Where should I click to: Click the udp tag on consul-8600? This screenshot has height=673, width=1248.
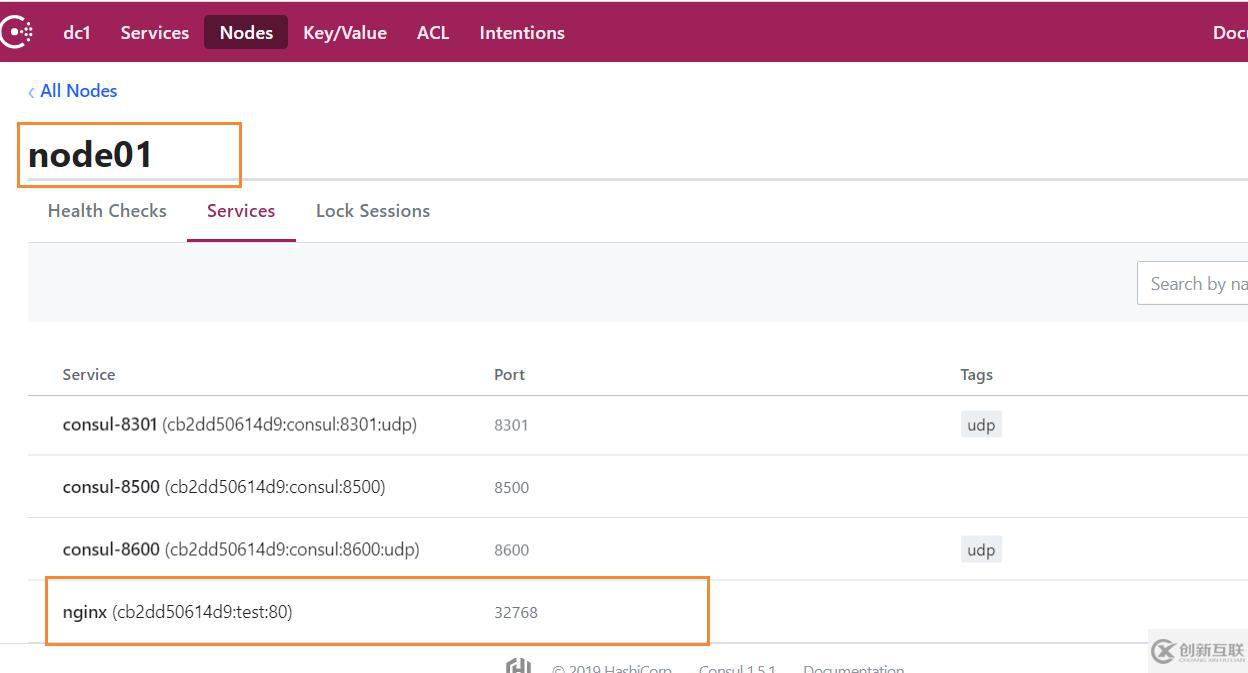pyautogui.click(x=981, y=550)
